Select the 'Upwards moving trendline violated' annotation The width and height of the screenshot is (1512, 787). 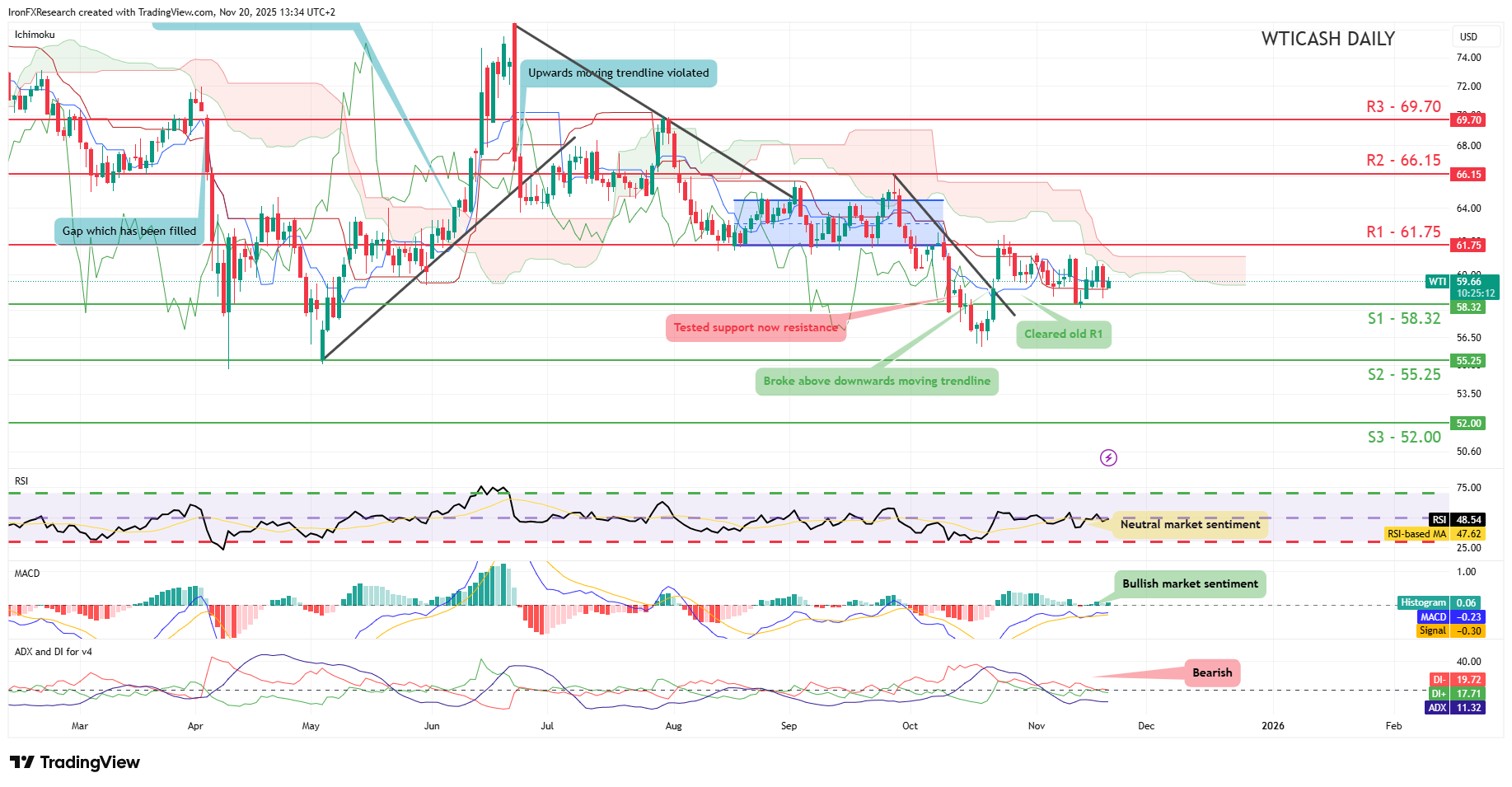pyautogui.click(x=619, y=73)
